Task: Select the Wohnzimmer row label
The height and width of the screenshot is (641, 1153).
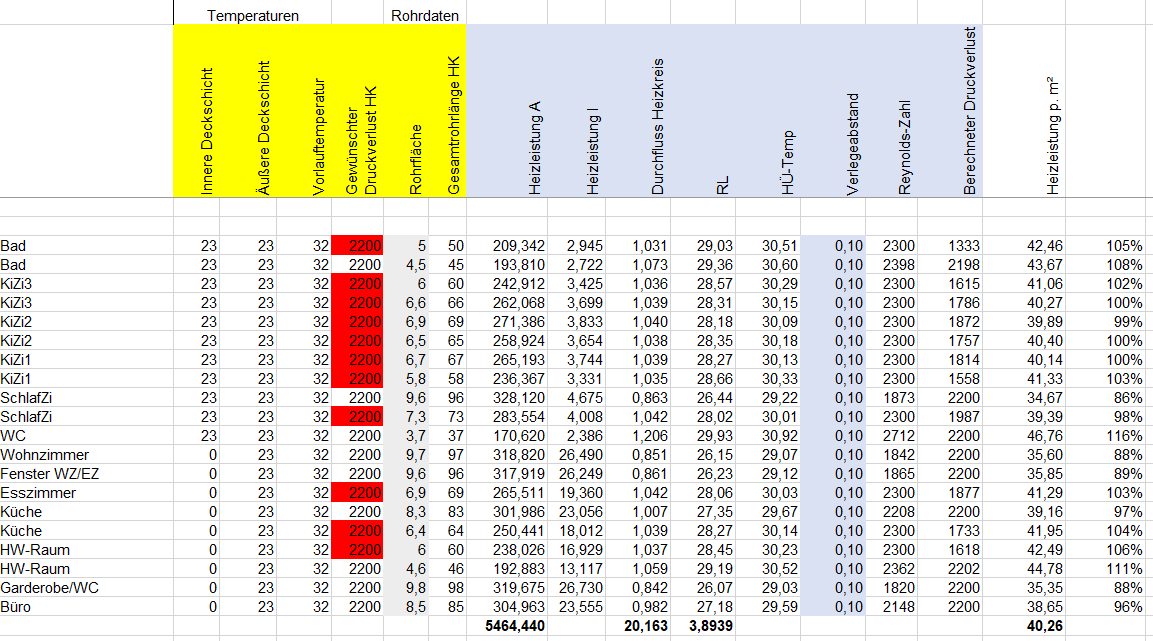Action: (x=45, y=455)
